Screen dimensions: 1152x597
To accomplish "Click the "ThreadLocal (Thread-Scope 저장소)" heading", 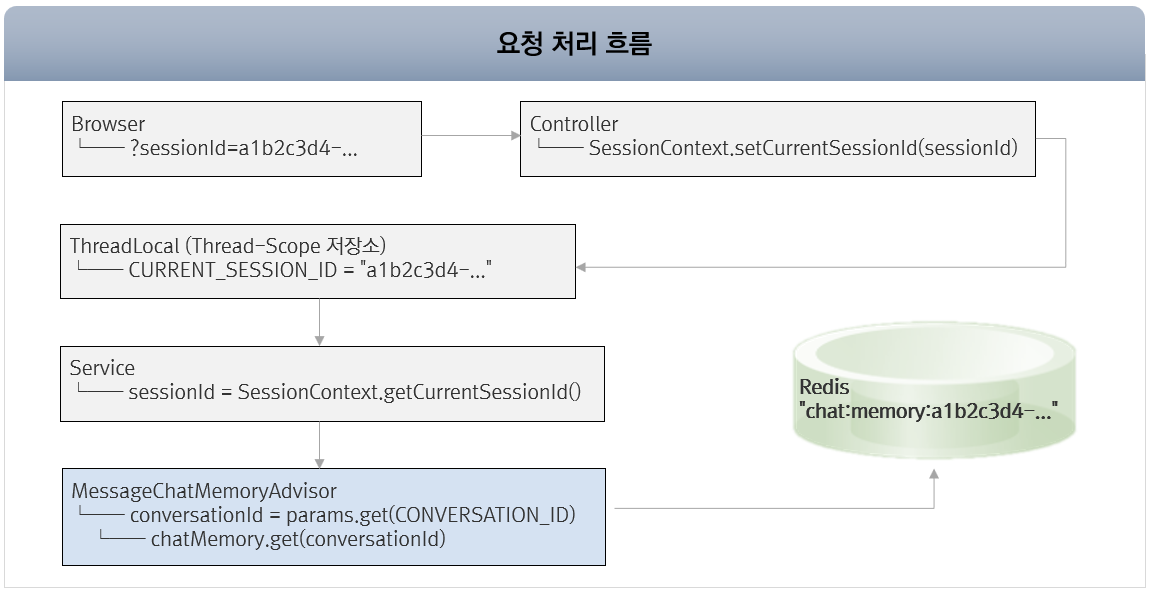I will 228,246.
